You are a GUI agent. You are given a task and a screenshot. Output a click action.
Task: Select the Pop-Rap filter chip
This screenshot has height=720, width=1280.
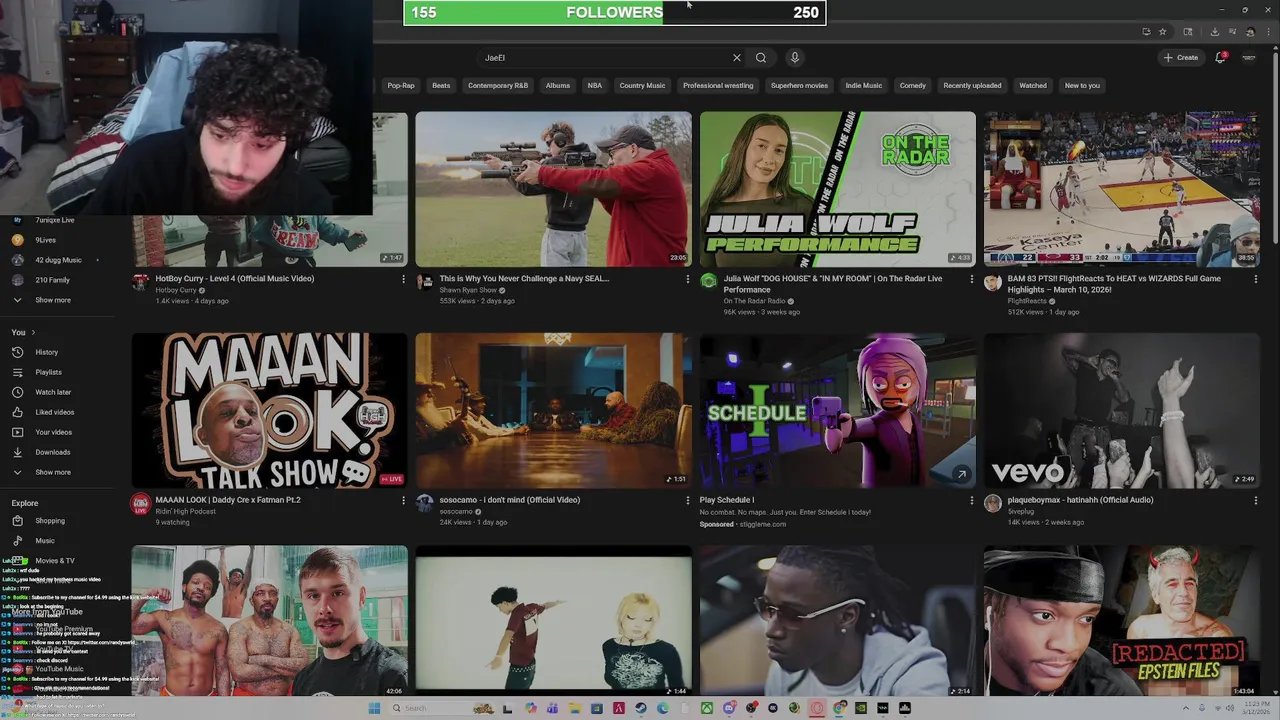pyautogui.click(x=401, y=86)
